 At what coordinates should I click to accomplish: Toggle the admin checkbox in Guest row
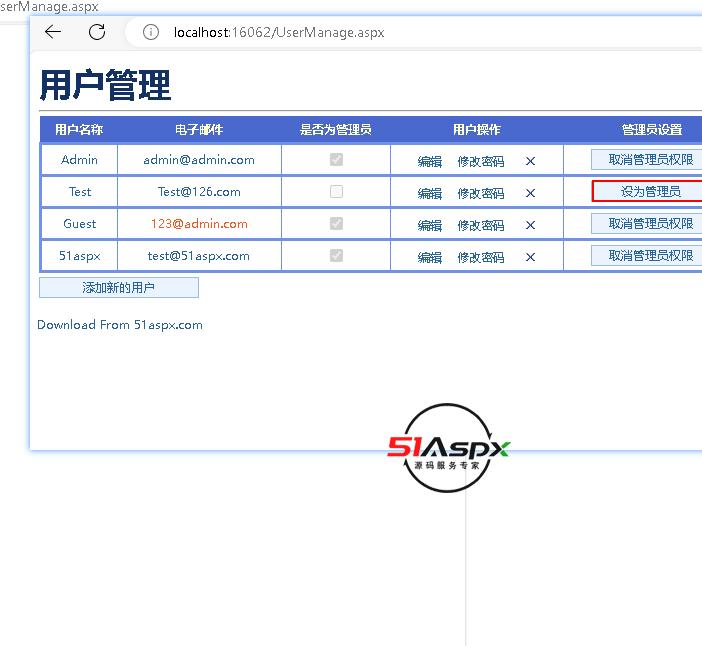[336, 223]
